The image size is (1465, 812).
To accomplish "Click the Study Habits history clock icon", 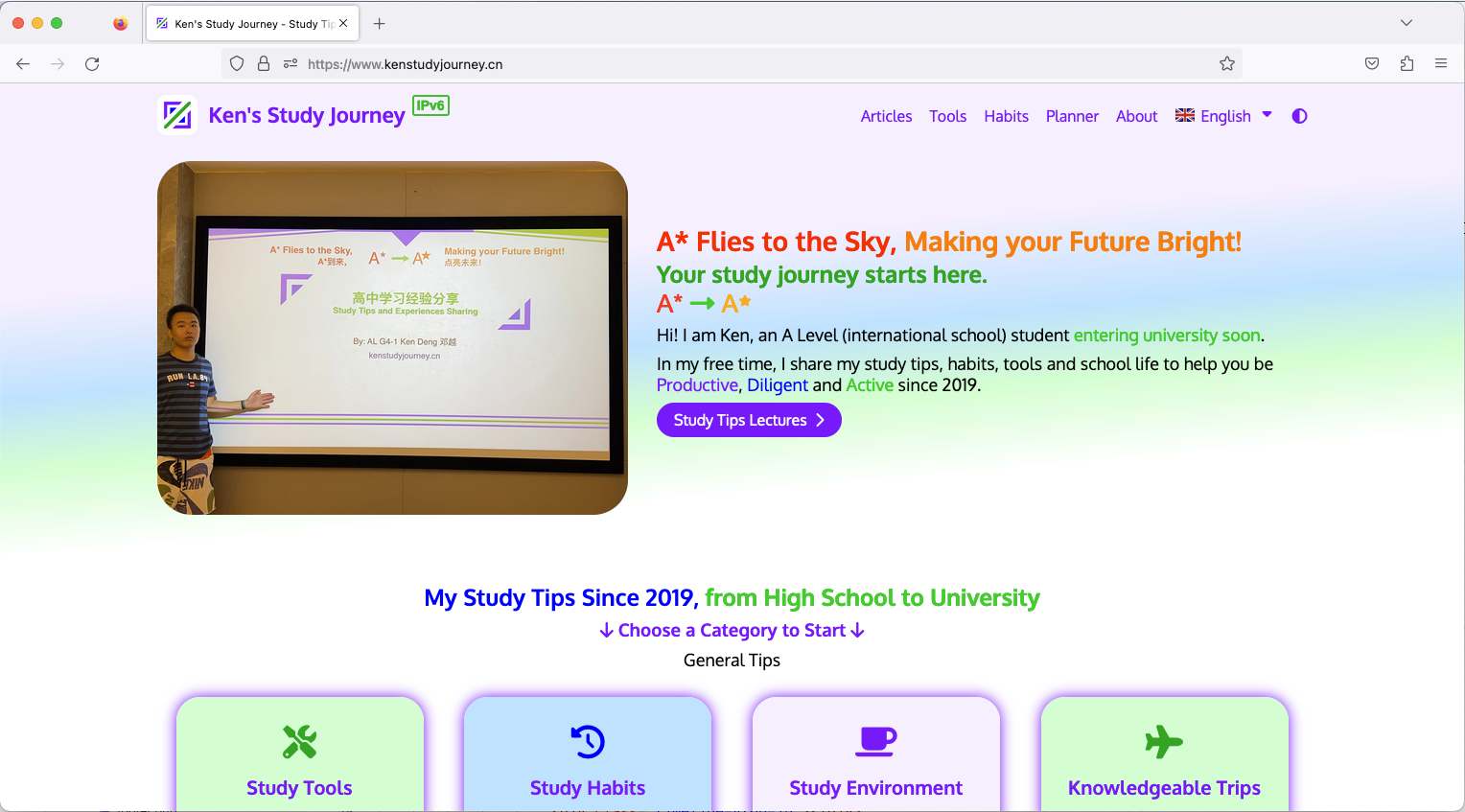I will click(x=588, y=741).
